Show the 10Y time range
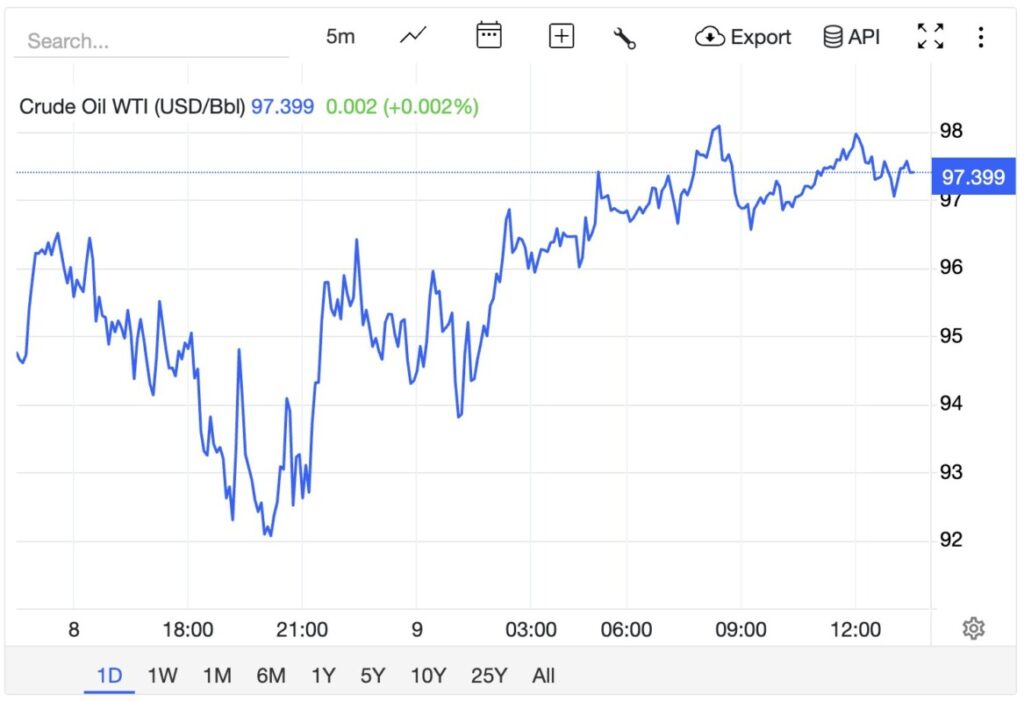Screen dimensions: 1024x702 (428, 675)
